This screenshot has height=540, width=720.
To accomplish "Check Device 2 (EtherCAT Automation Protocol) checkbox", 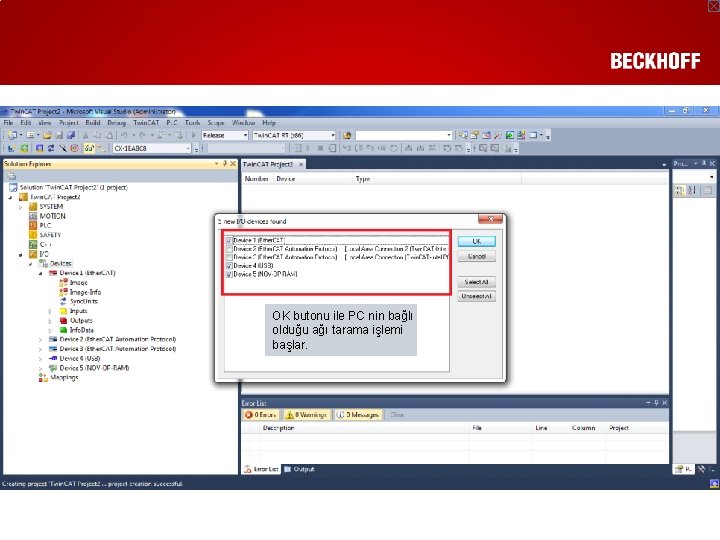I will (229, 249).
